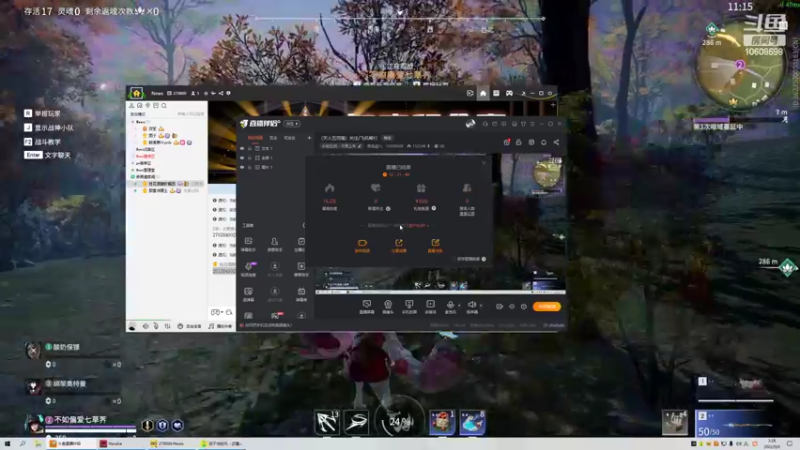Select 文字聊天 in game menu
This screenshot has height=450, width=800.
pyautogui.click(x=47, y=155)
